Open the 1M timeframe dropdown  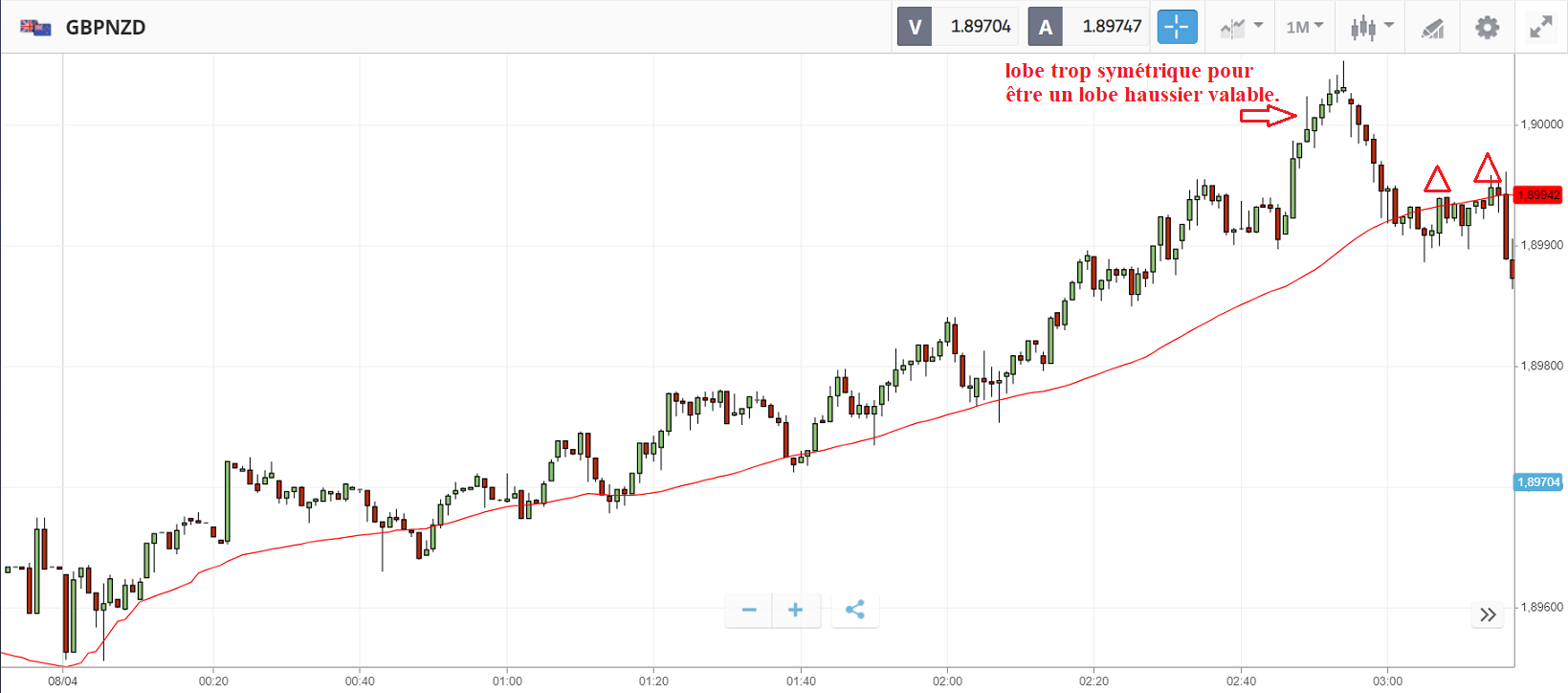point(1304,27)
